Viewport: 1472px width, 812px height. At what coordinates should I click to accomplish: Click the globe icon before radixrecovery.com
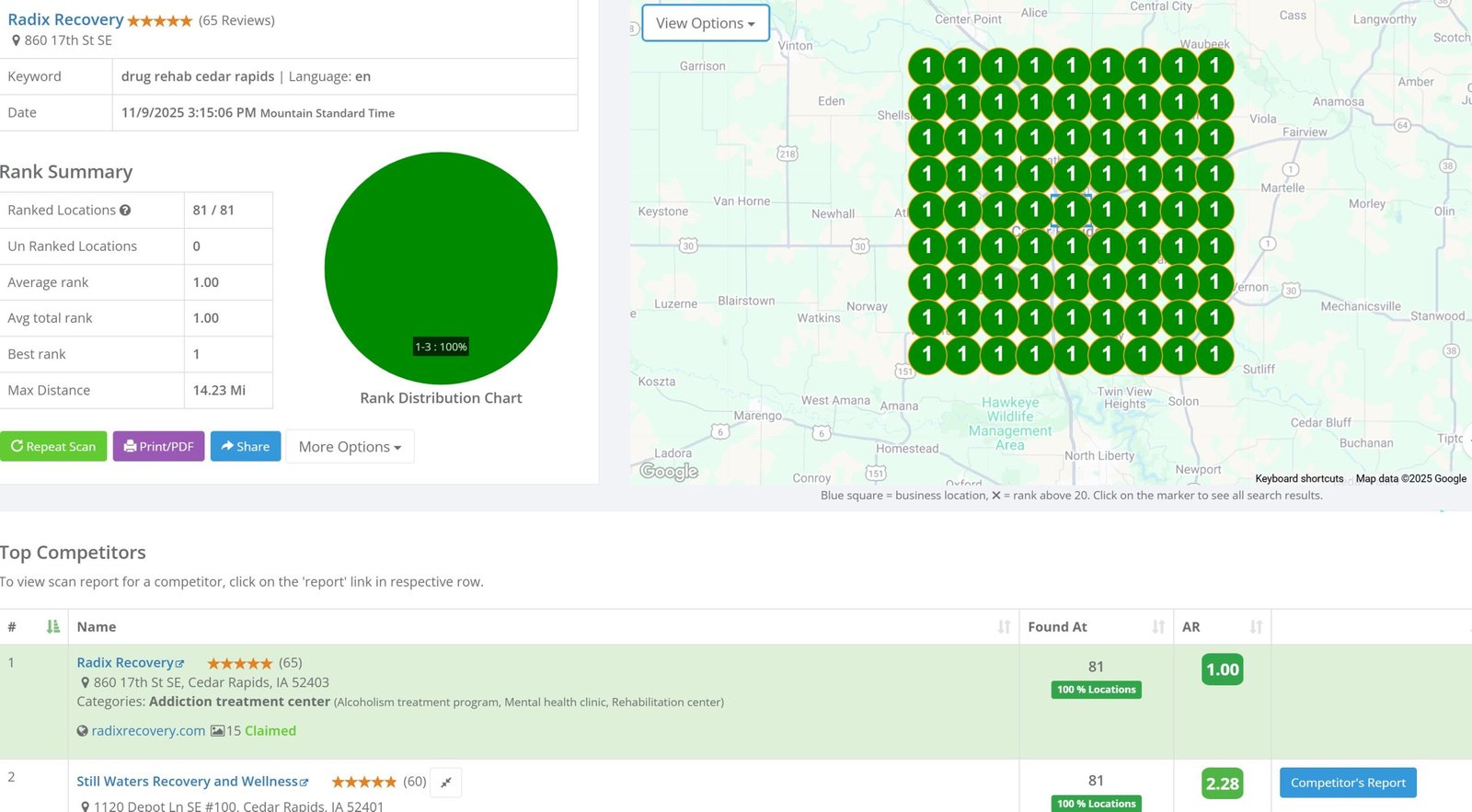(x=83, y=731)
